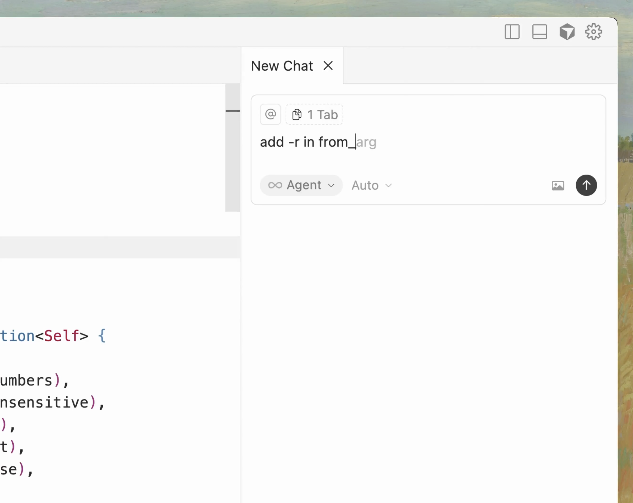
Task: Click the 'nsensitive),' code line
Action: pyautogui.click(x=52, y=402)
